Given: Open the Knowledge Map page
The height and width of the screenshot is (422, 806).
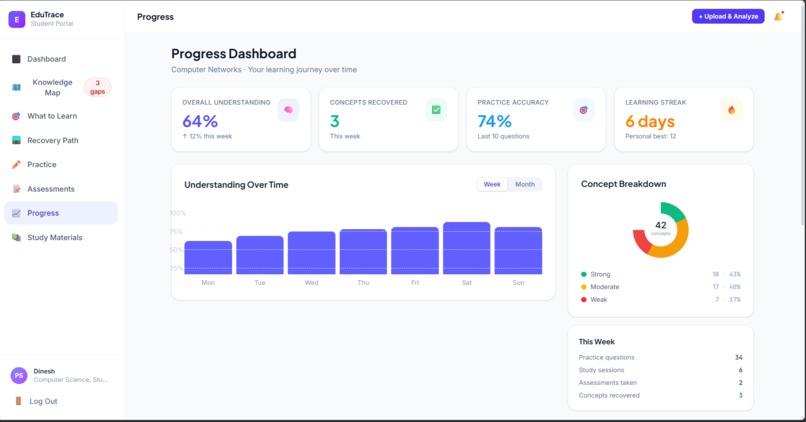Looking at the screenshot, I should coord(61,87).
